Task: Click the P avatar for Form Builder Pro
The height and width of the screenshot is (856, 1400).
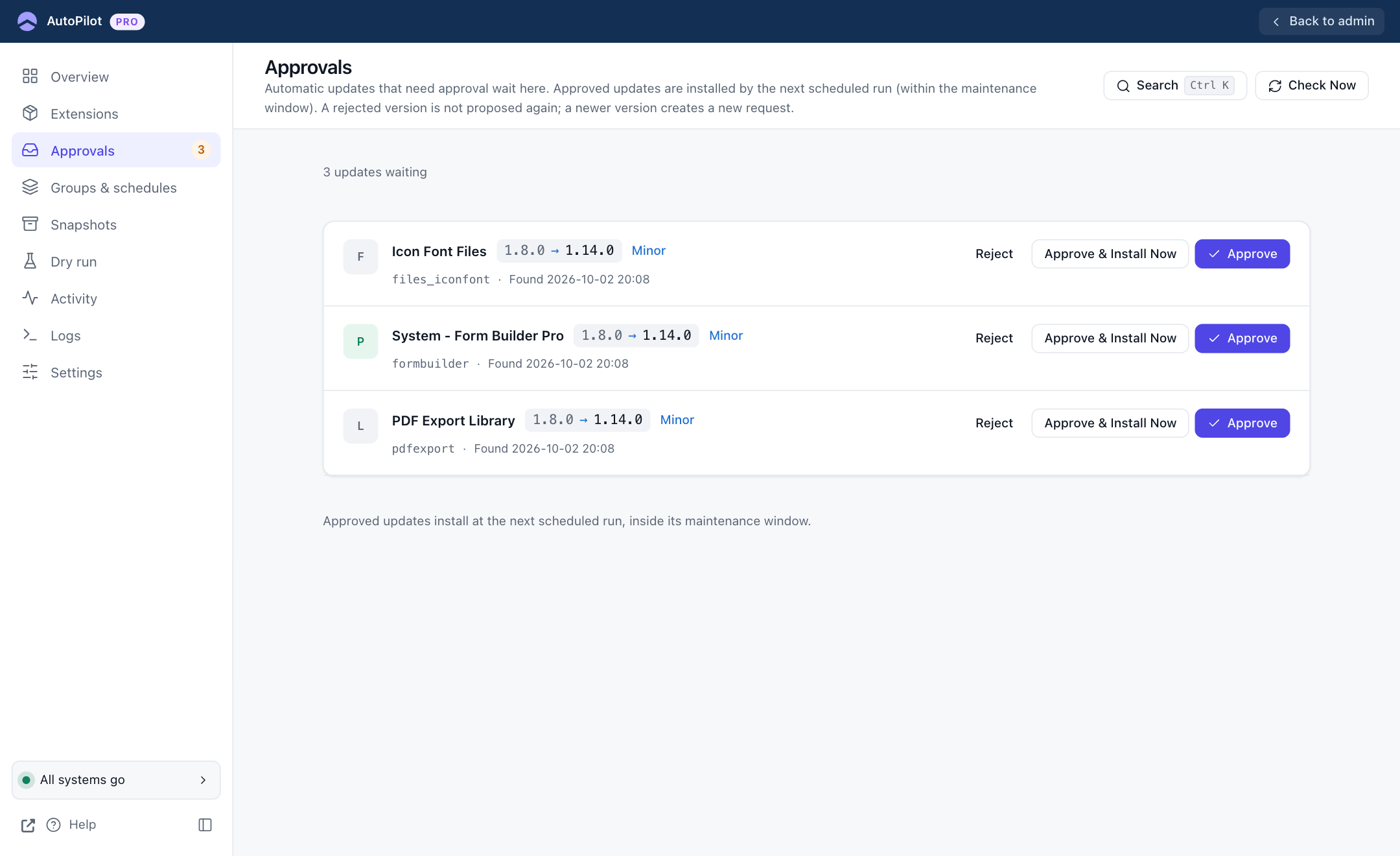Action: pyautogui.click(x=360, y=341)
